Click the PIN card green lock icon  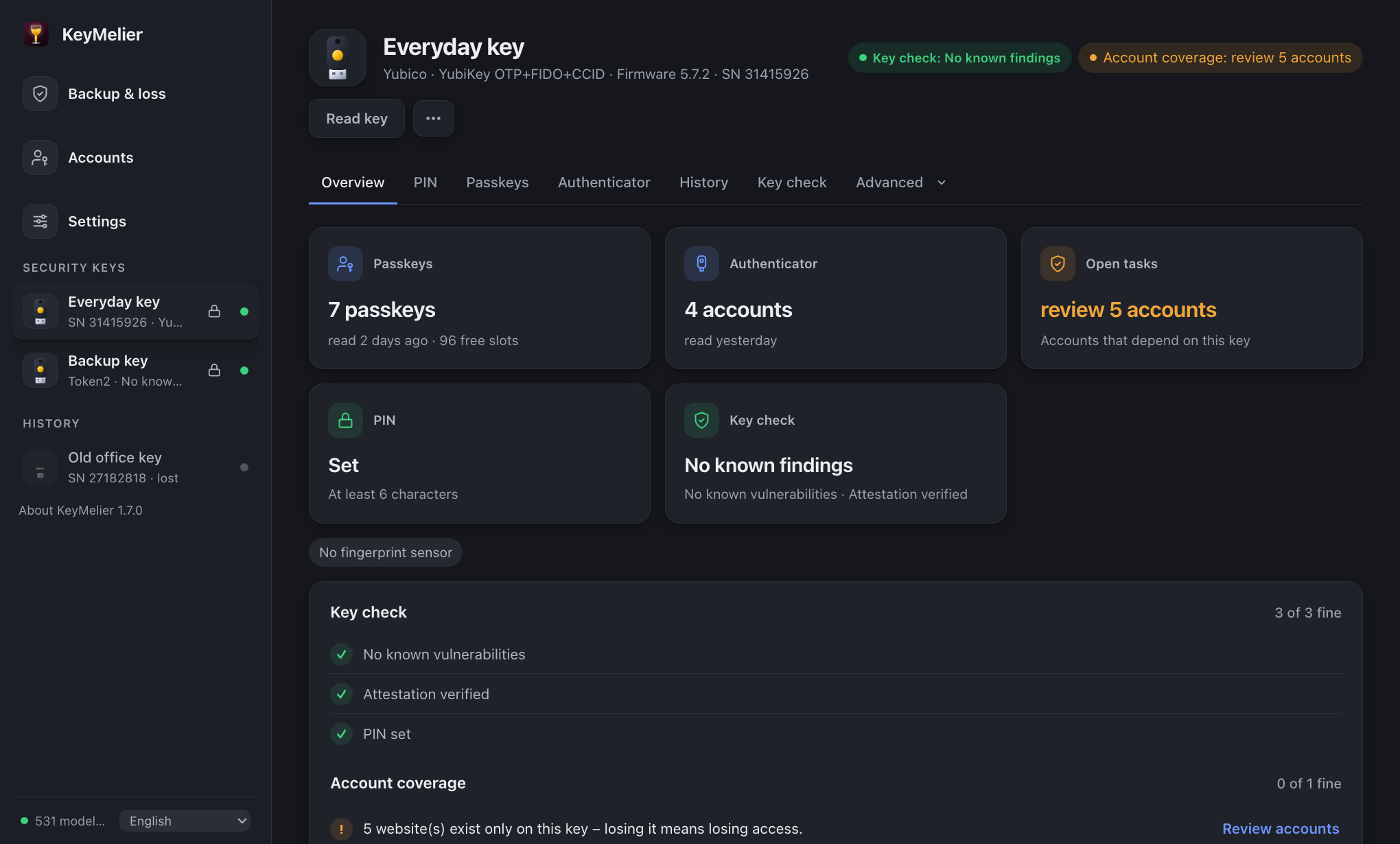point(345,421)
